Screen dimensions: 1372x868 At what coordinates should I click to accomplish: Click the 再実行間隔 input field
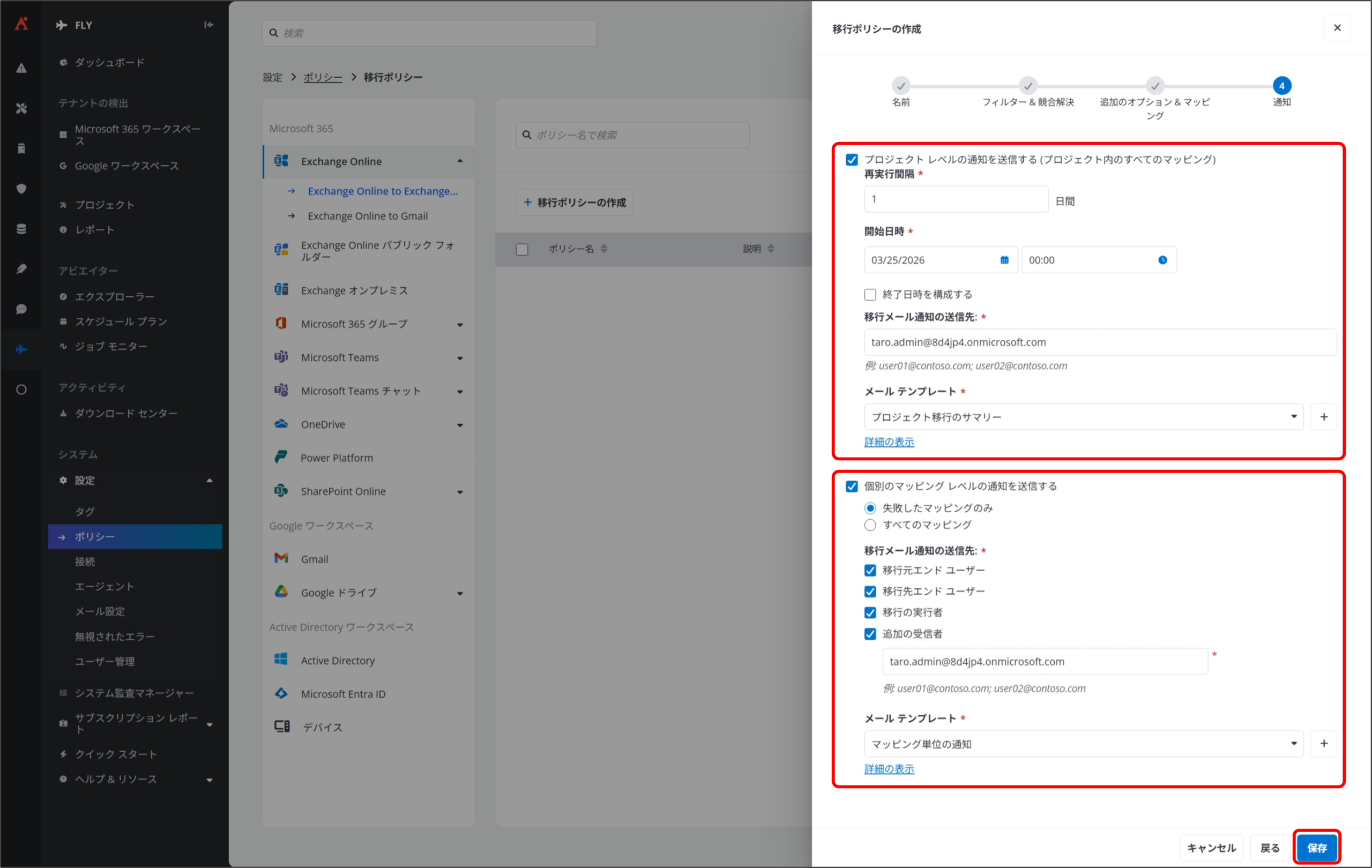pos(956,199)
